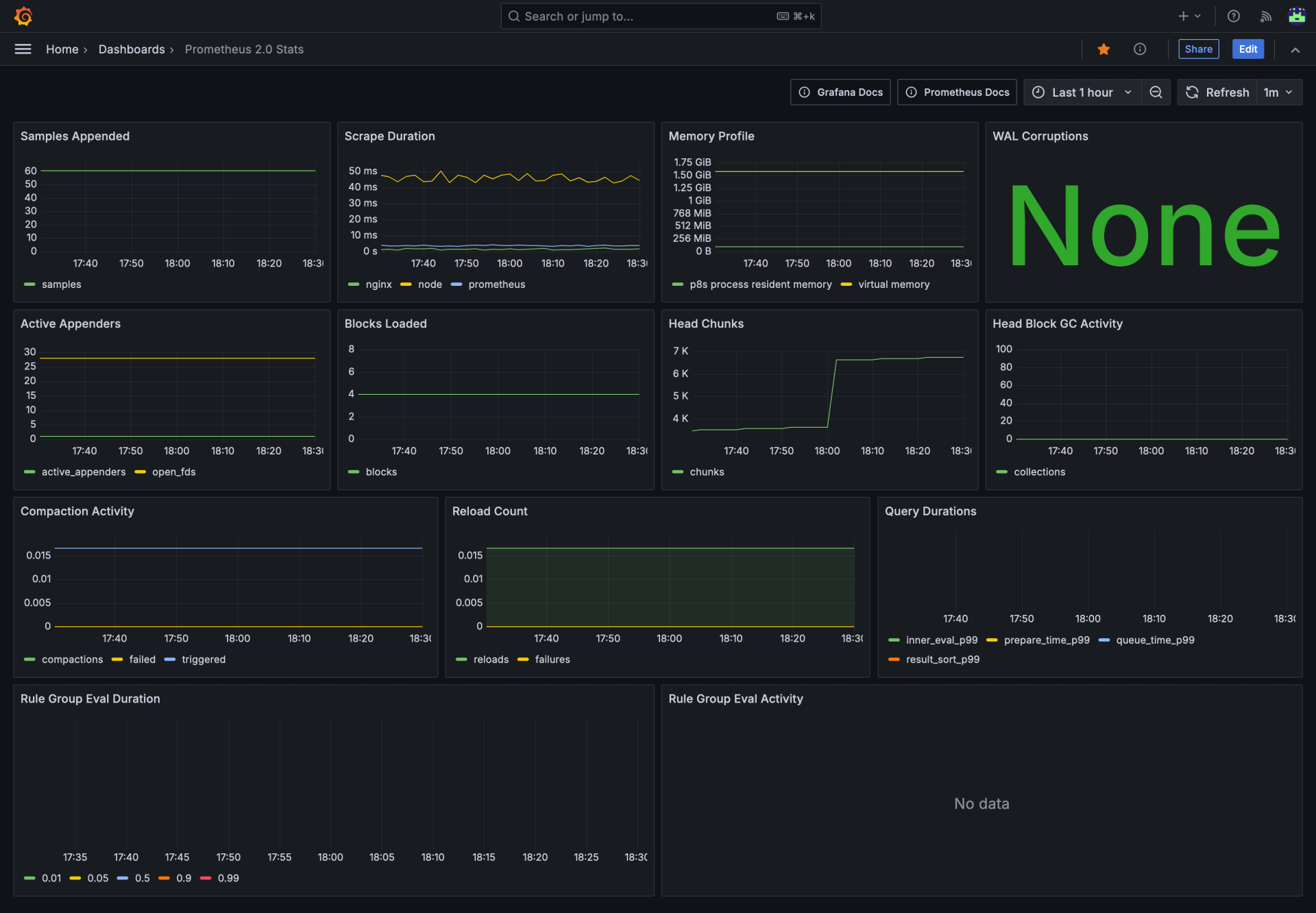1316x913 pixels.
Task: Zoom out the time range with magnifier icon
Action: tap(1156, 92)
